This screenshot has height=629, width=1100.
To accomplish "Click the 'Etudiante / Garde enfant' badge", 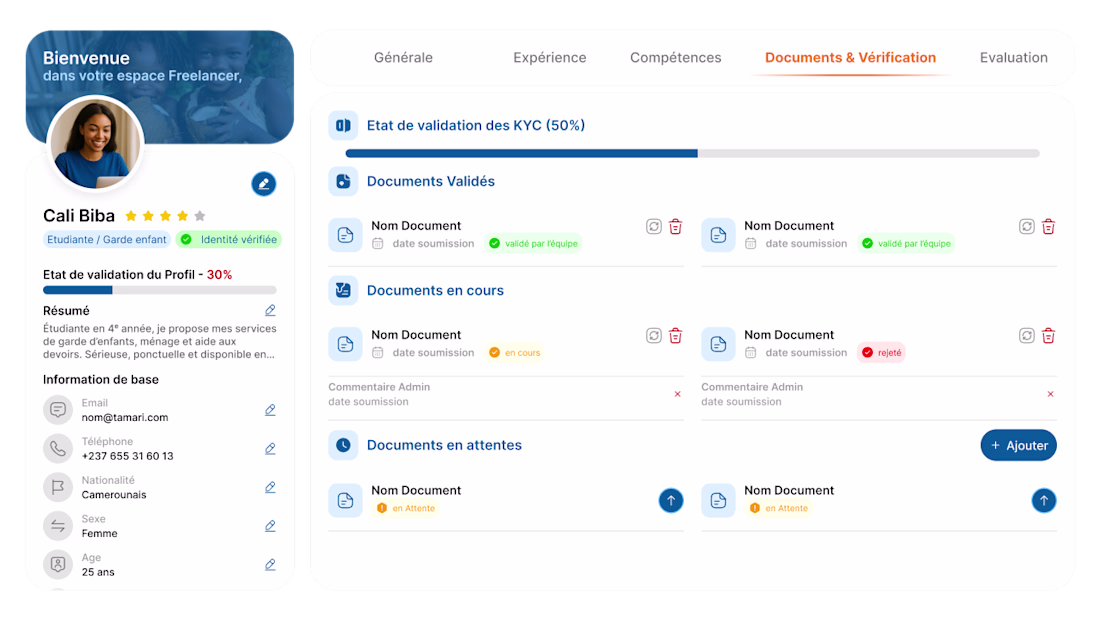I will pyautogui.click(x=107, y=239).
